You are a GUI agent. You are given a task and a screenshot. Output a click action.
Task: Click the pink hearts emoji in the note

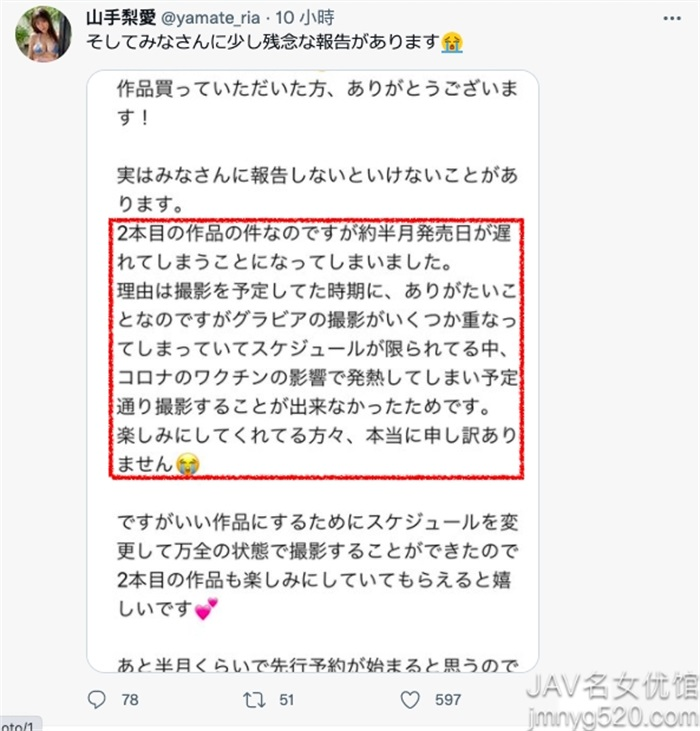pyautogui.click(x=206, y=608)
